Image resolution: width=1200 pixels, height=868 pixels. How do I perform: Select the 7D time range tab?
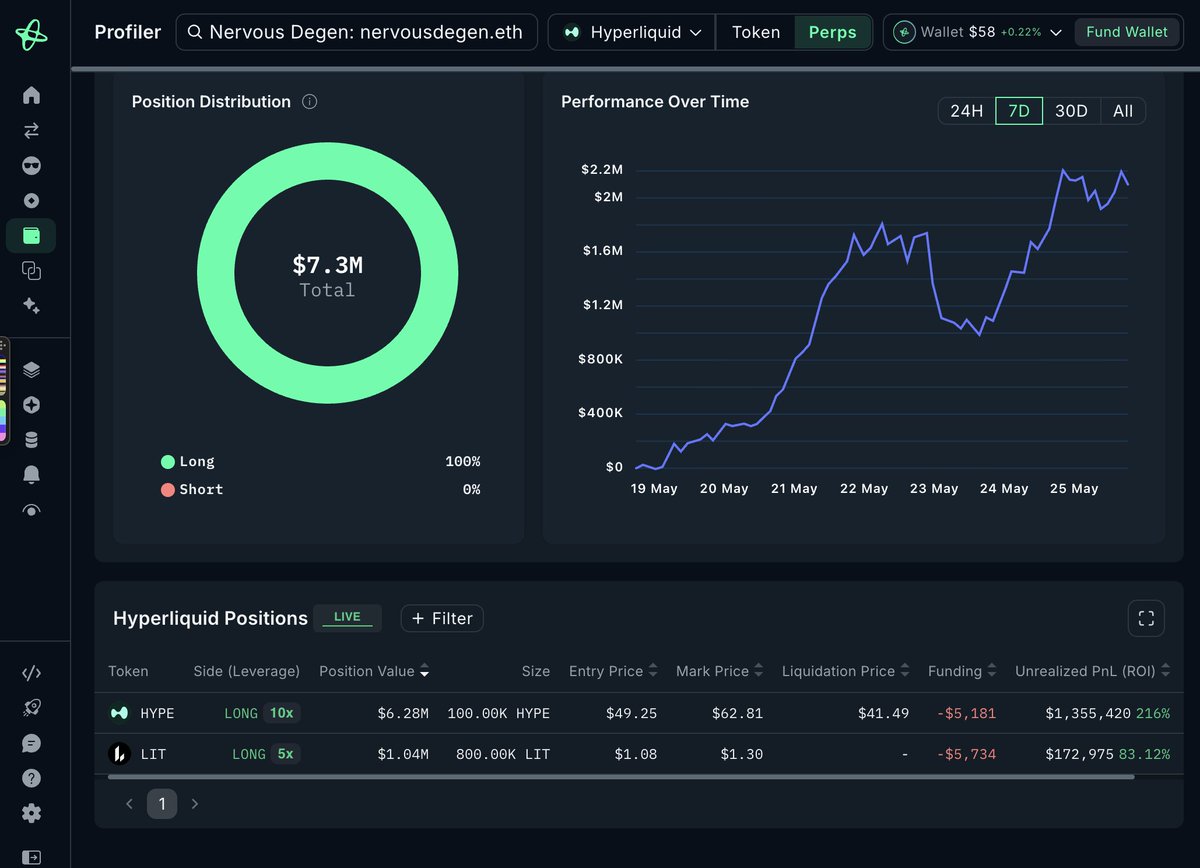[1019, 111]
